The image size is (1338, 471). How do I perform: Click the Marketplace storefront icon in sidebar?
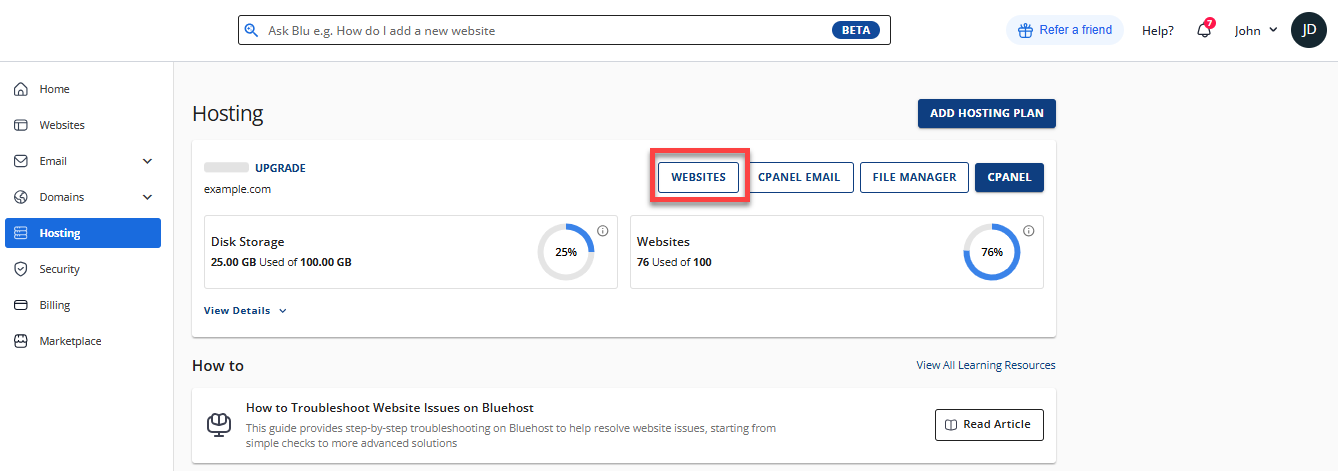pyautogui.click(x=20, y=341)
